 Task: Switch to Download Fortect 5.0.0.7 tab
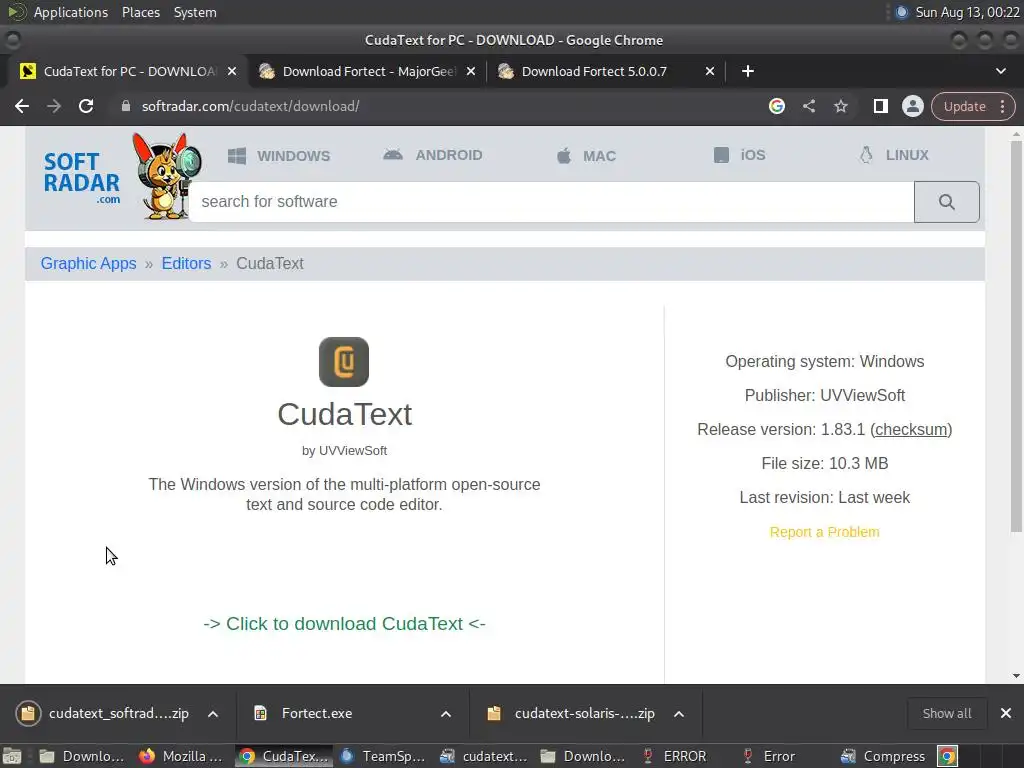point(606,71)
